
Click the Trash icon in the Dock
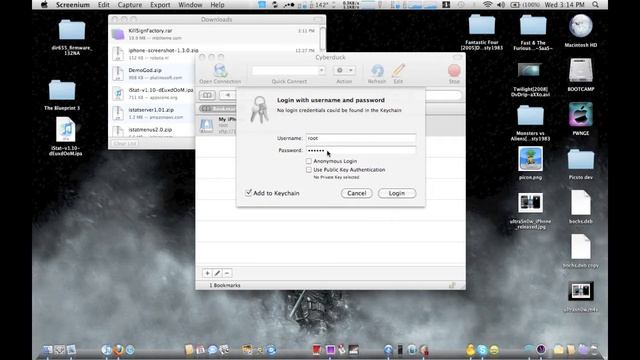[x=594, y=350]
